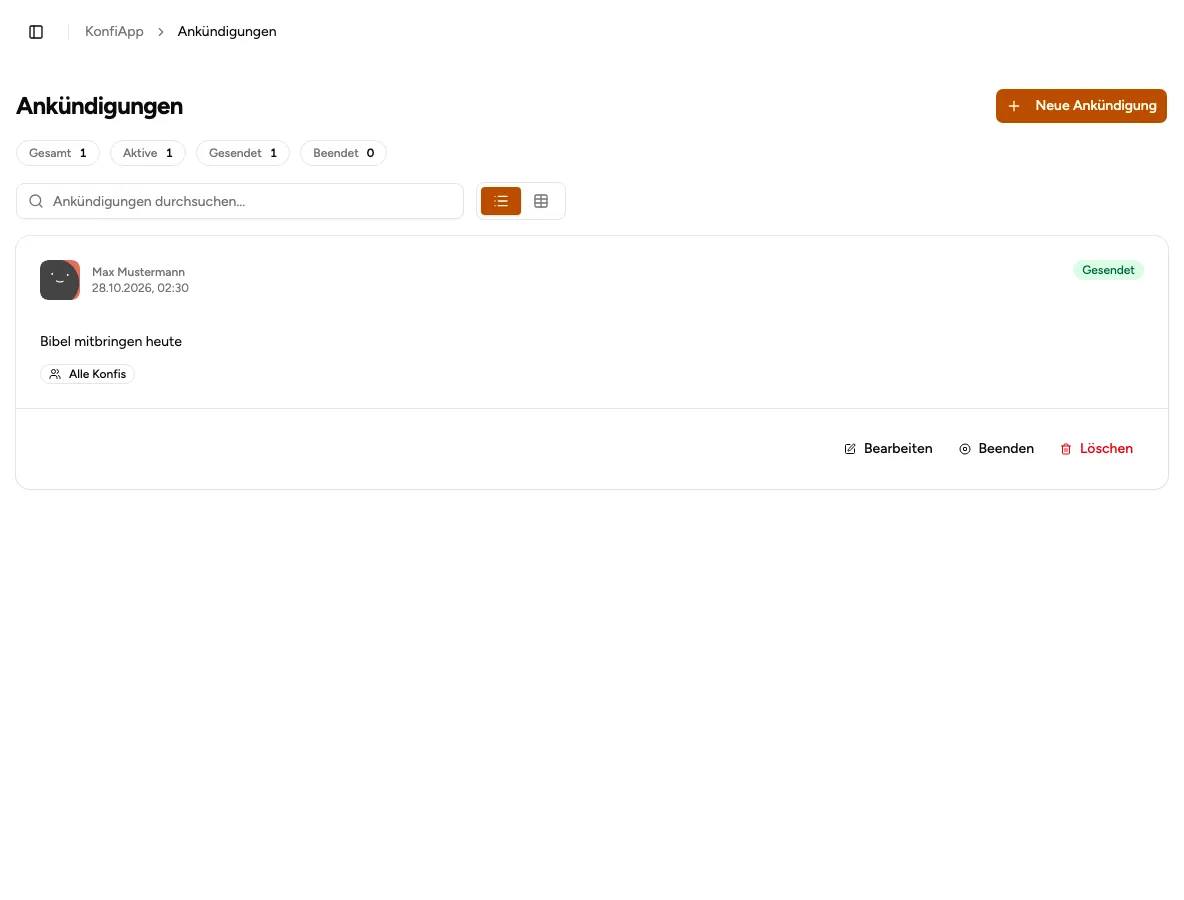Screen dimensions: 1184x900
Task: Filter by Gesendet count chip
Action: click(x=243, y=153)
